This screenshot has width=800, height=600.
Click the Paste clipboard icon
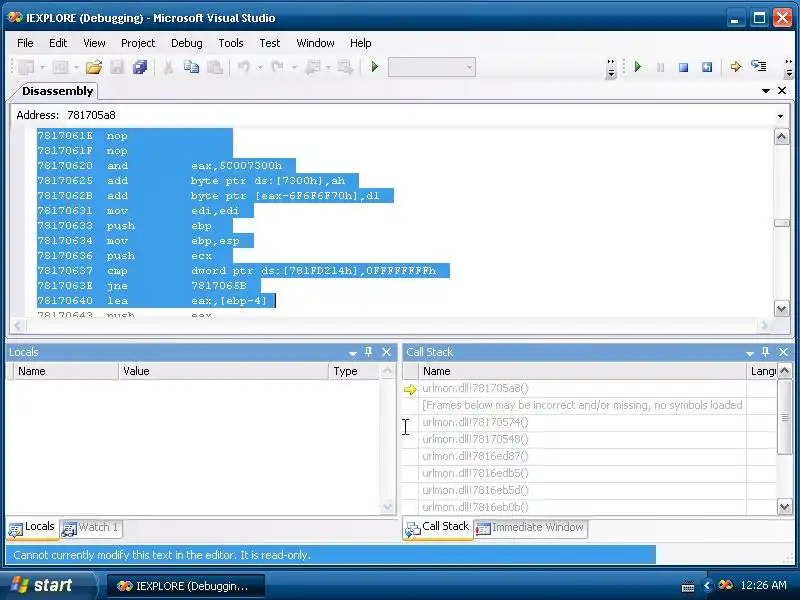click(x=215, y=67)
